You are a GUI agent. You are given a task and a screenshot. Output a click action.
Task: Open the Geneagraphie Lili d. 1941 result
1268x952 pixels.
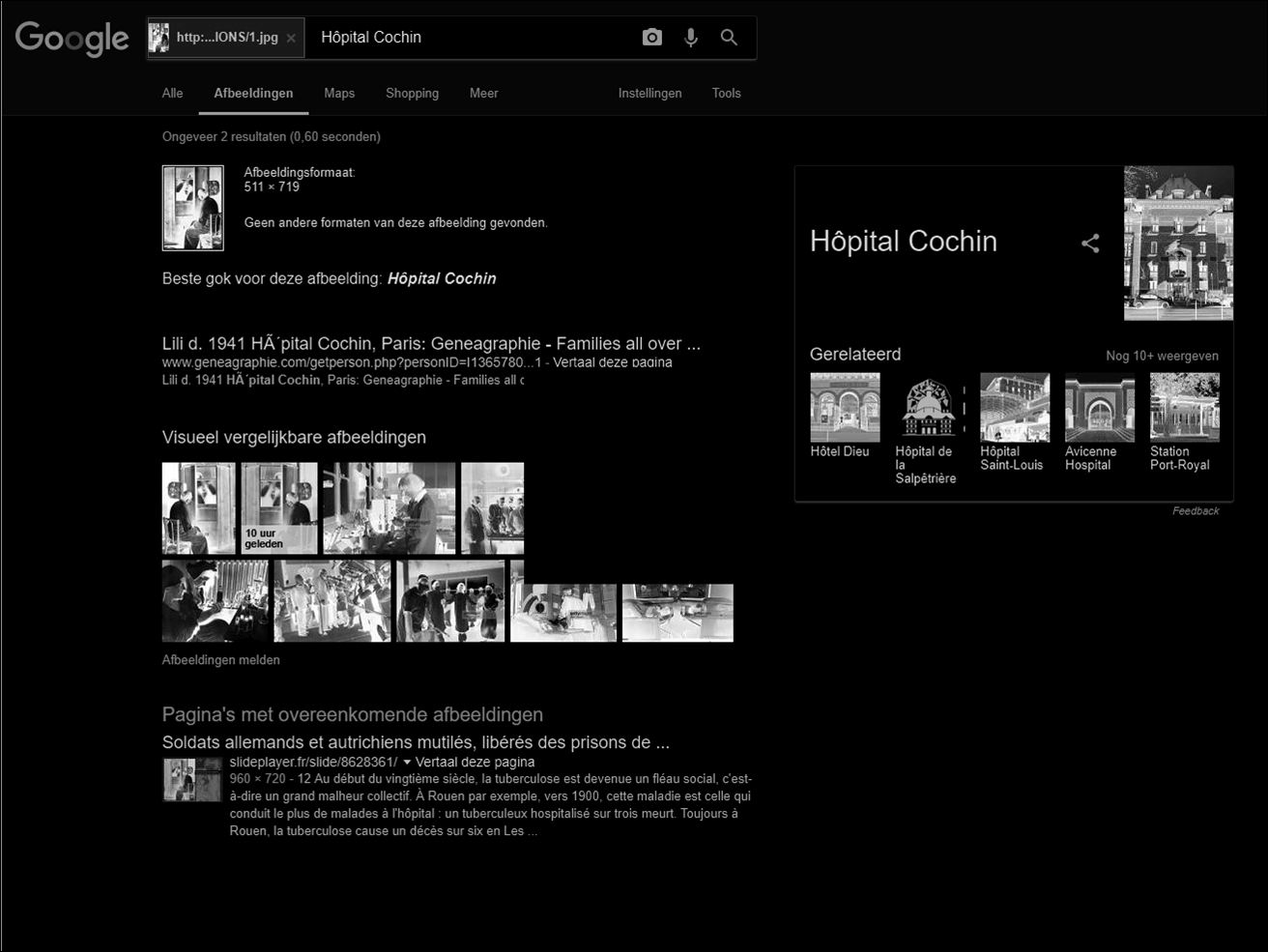tap(431, 344)
